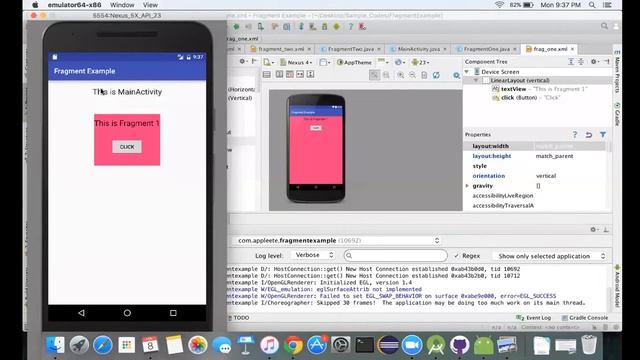Click the undo arrow in Properties header
The image size is (640, 360).
coord(589,134)
